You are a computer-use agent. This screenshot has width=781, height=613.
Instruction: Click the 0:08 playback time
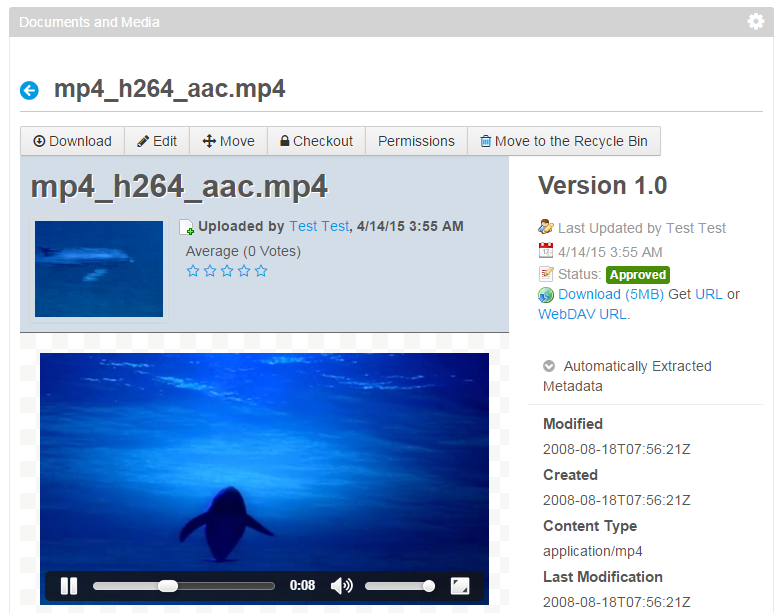coord(302,586)
